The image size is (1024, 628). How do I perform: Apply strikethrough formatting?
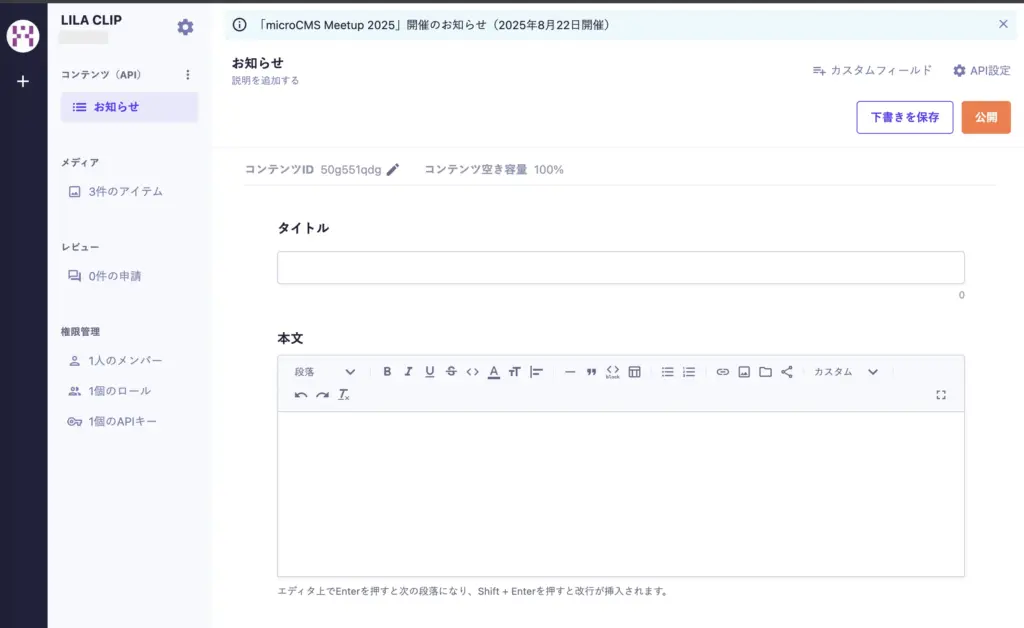point(451,371)
